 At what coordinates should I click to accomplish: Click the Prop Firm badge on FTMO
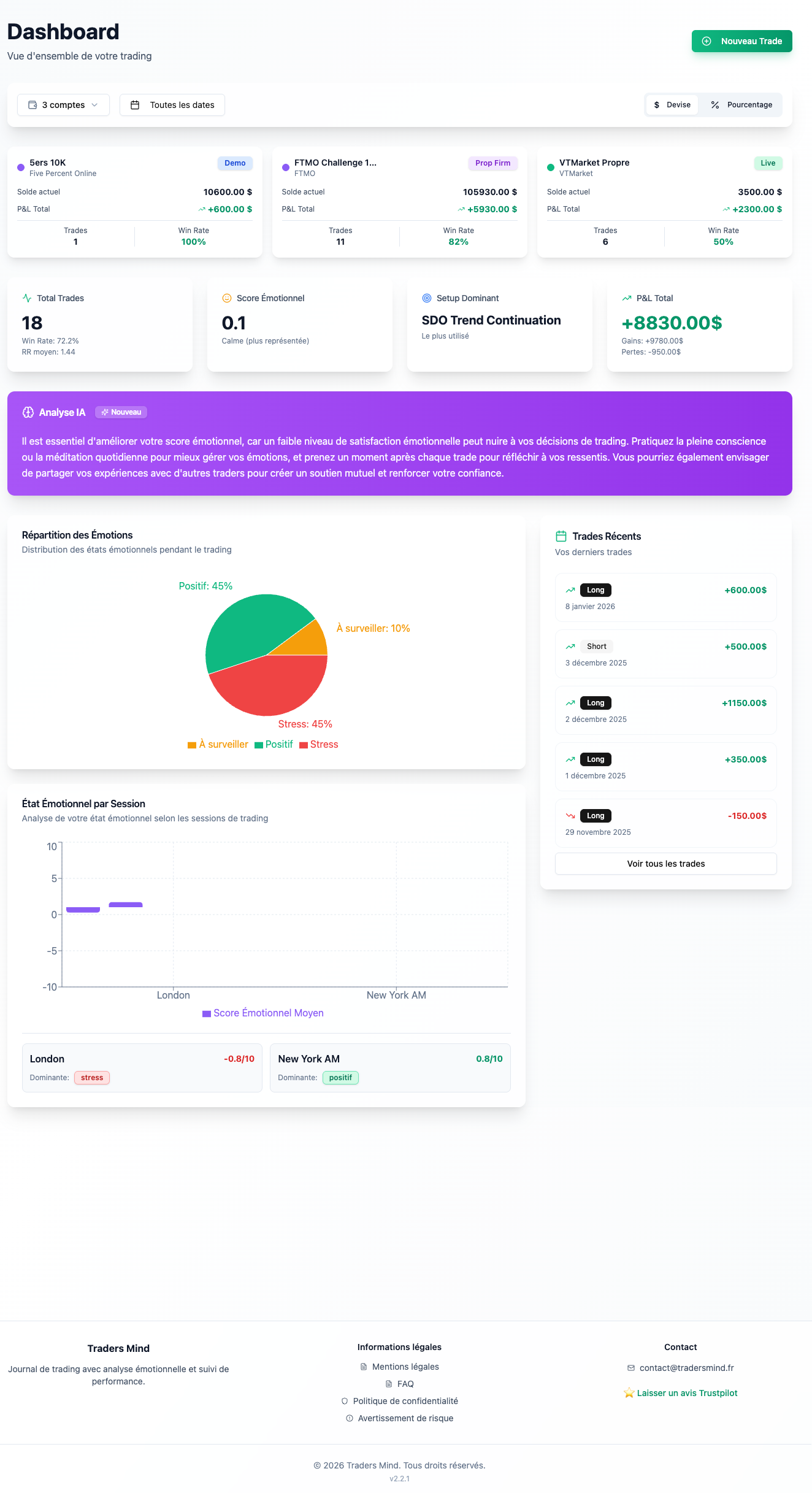[492, 163]
